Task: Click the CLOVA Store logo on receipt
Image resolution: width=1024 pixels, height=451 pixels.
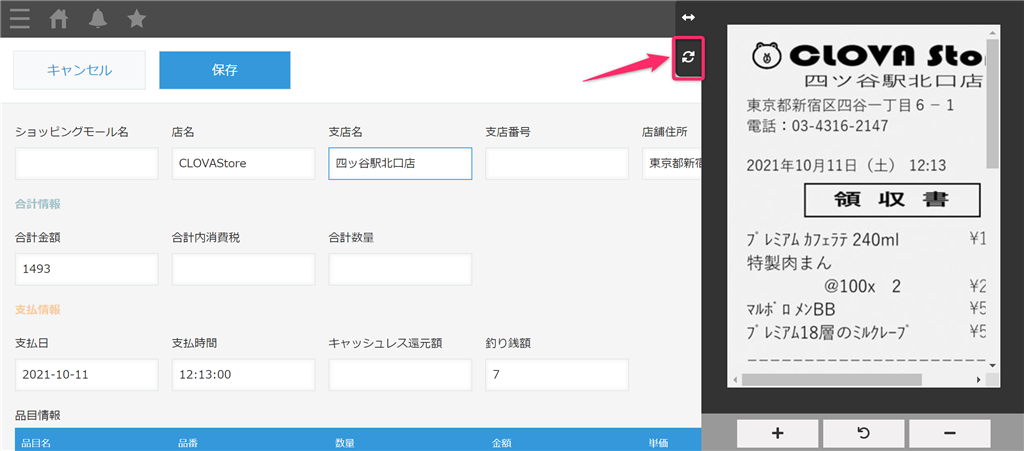Action: (x=870, y=57)
